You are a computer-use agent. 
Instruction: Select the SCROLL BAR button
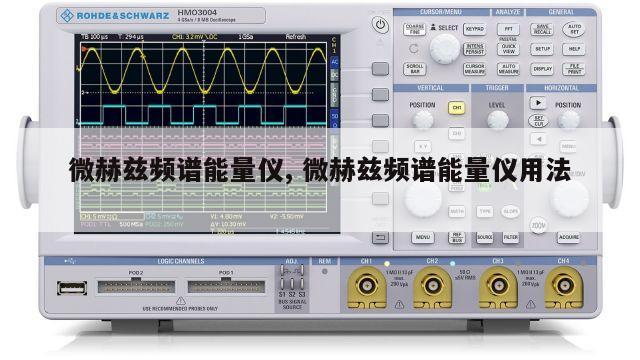tap(415, 69)
